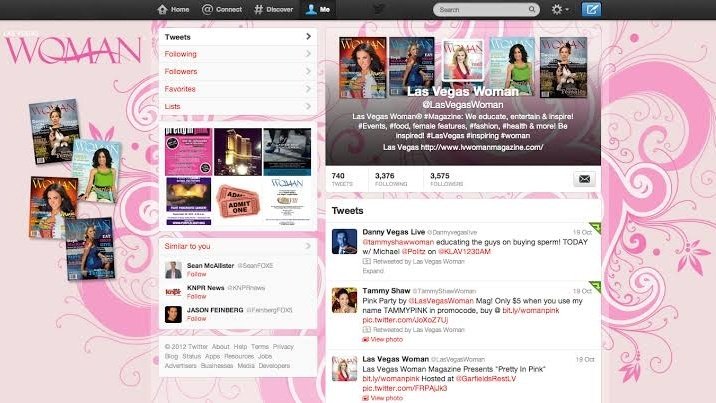Open Sean McAllister's profile avatar
The image size is (716, 403).
(173, 269)
